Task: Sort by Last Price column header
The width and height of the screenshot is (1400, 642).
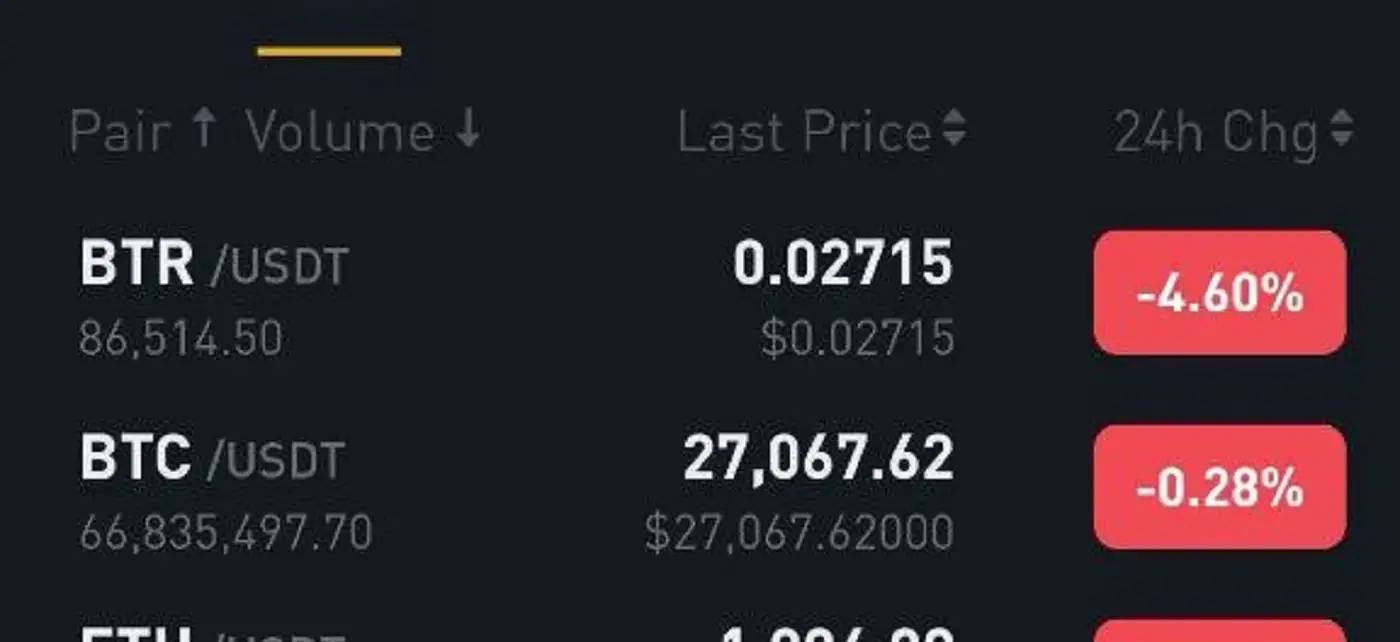Action: (x=804, y=132)
